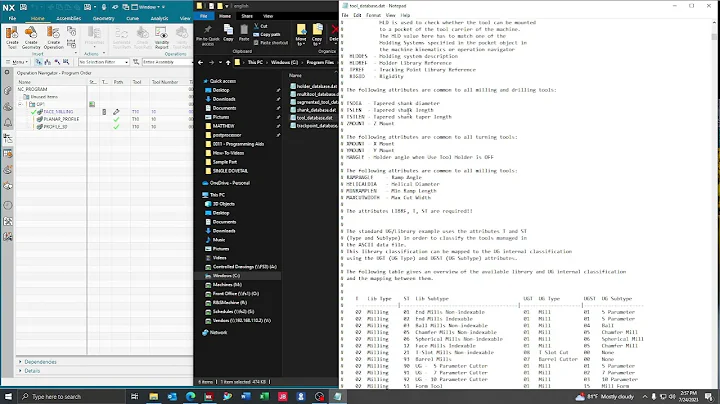The image size is (720, 404).
Task: Click This PC in Explorer breadcrumb
Action: tap(255, 62)
